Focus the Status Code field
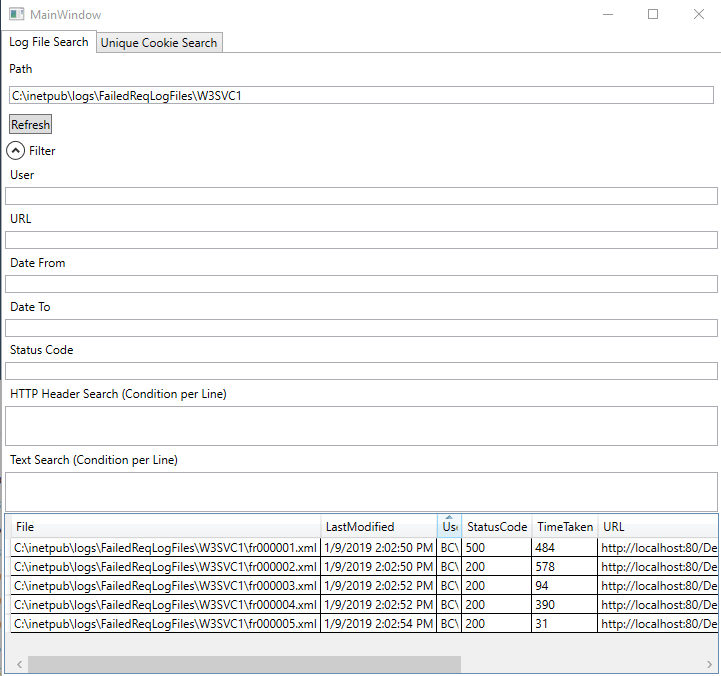 pyautogui.click(x=360, y=371)
